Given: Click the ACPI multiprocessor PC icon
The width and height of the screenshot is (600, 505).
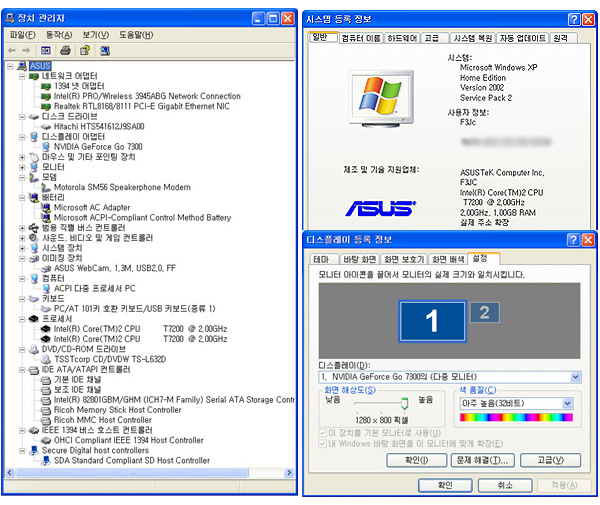Looking at the screenshot, I should 46,288.
